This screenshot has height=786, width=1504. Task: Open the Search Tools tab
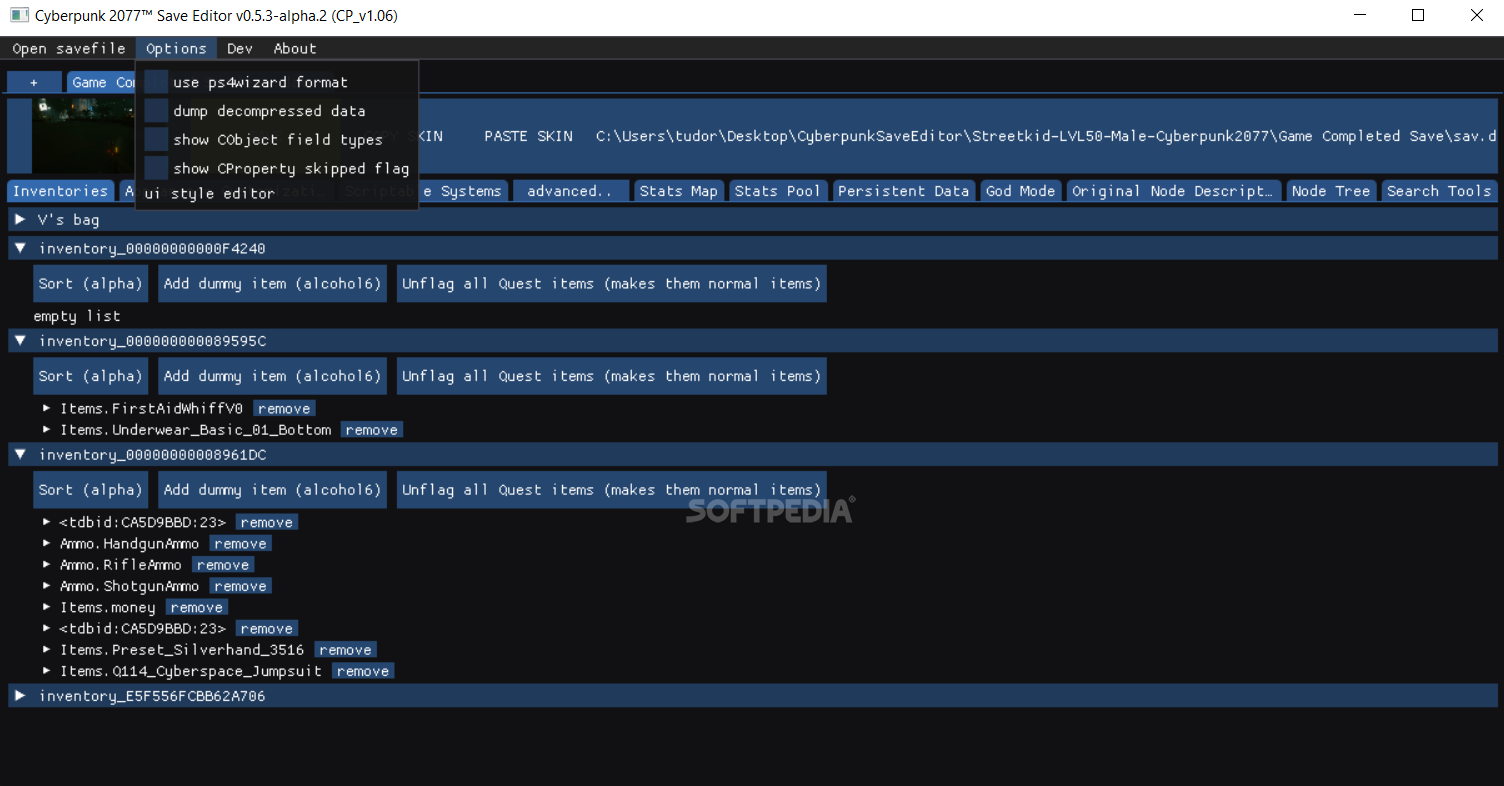click(x=1439, y=191)
